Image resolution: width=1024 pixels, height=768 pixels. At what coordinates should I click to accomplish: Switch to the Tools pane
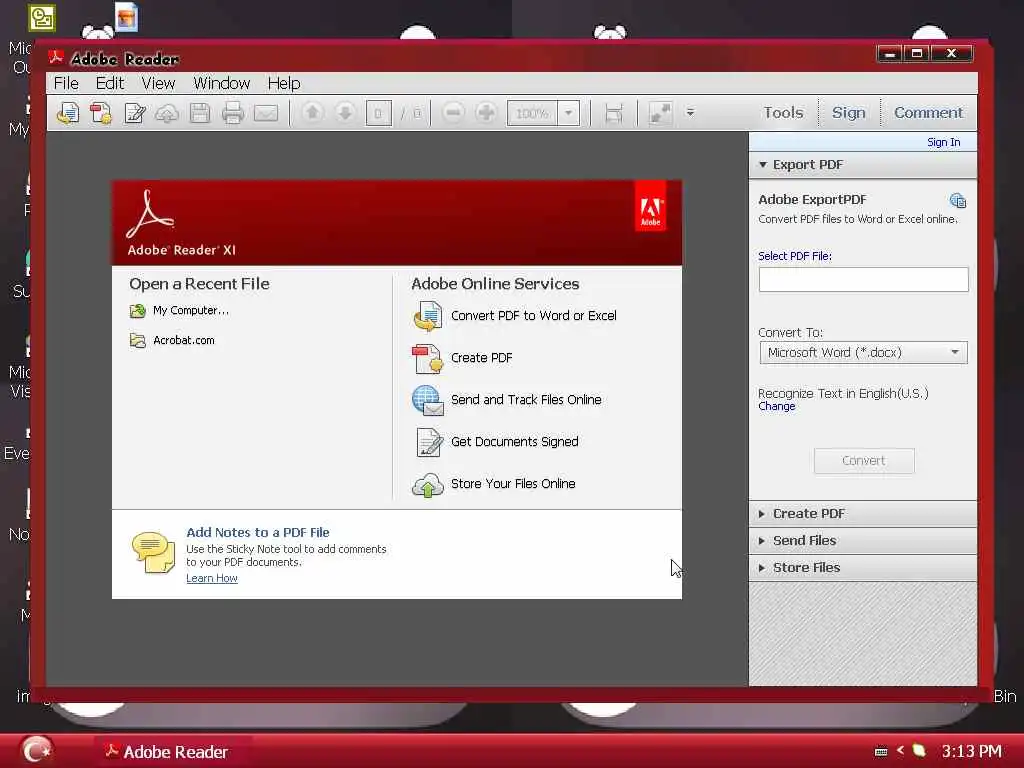pyautogui.click(x=784, y=113)
